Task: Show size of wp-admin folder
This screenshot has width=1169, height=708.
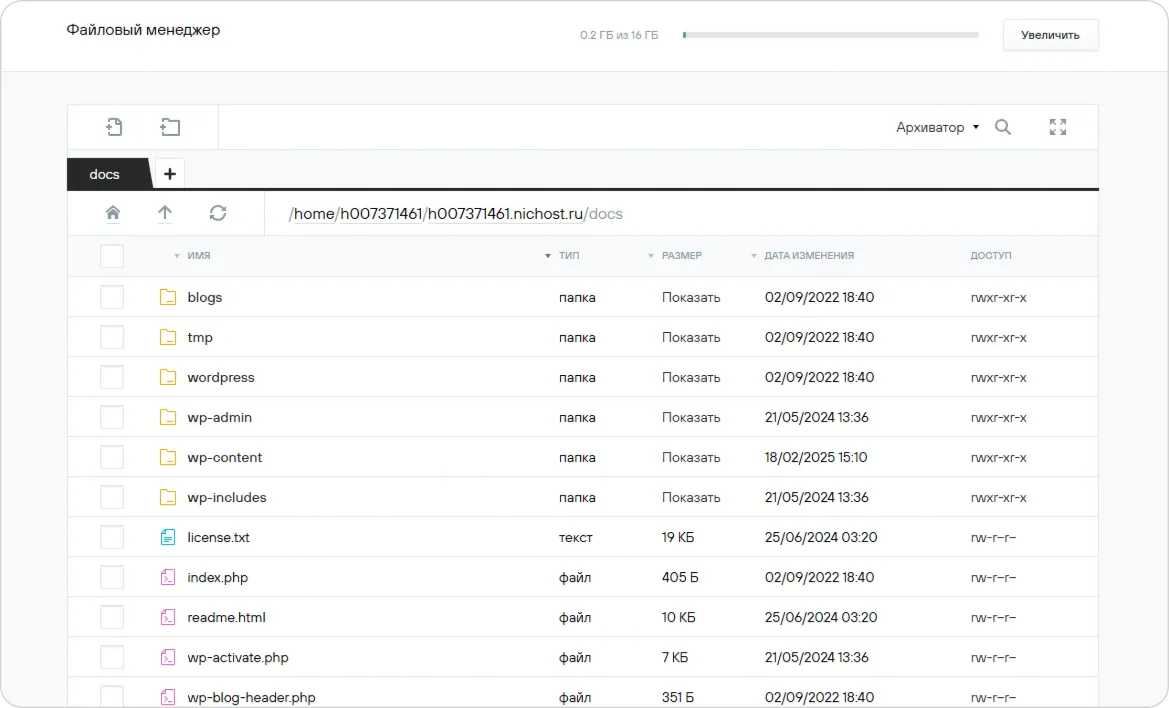Action: [690, 417]
